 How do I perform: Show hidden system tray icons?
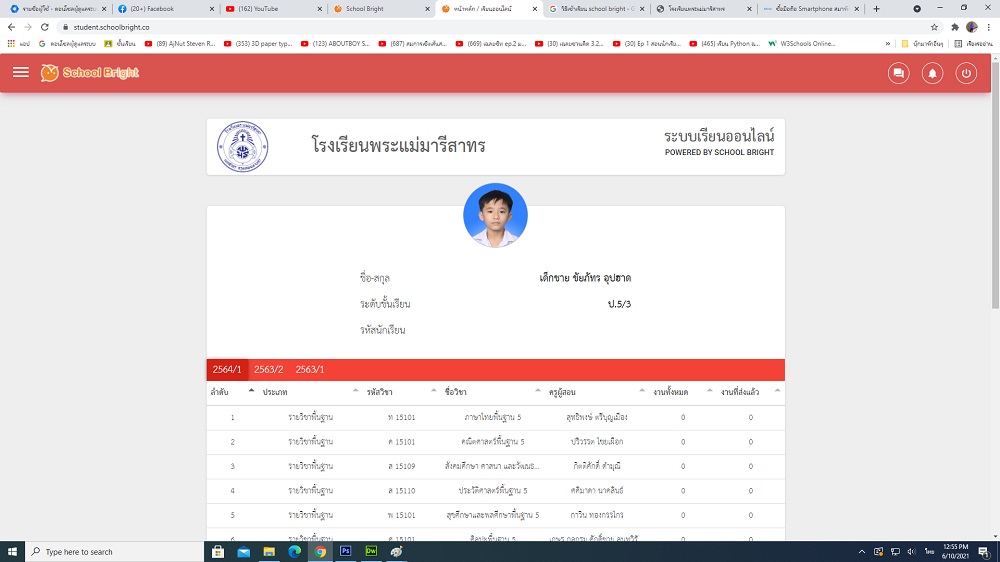(862, 552)
